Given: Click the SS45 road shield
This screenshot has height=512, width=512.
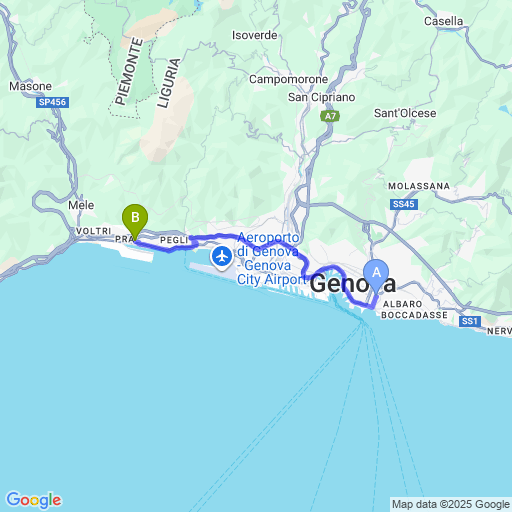Looking at the screenshot, I should 404,204.
